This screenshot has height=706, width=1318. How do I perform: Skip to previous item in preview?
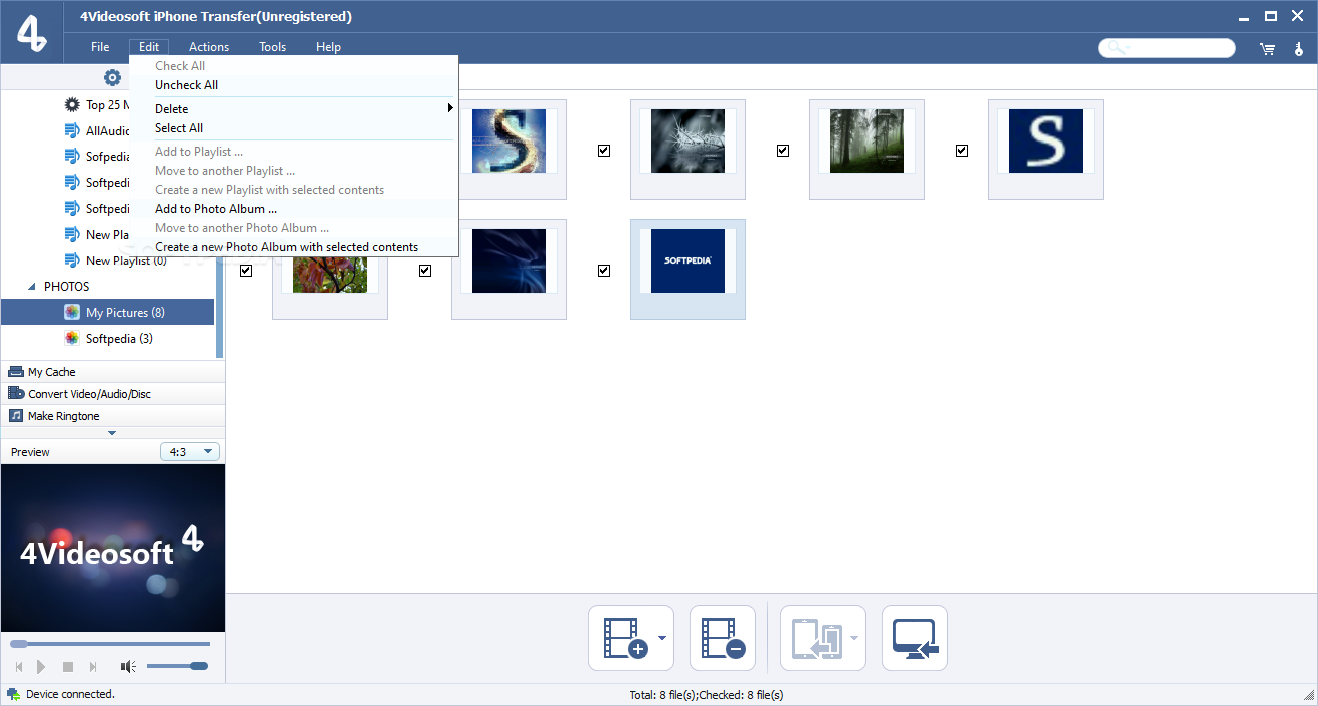pyautogui.click(x=18, y=667)
